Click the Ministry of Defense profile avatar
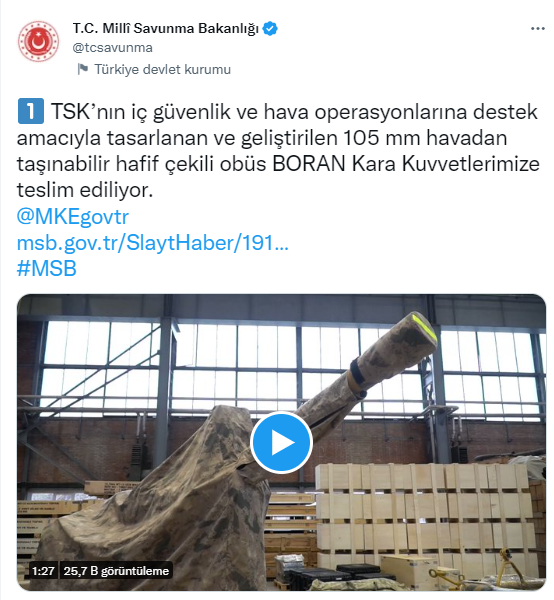 (x=38, y=41)
